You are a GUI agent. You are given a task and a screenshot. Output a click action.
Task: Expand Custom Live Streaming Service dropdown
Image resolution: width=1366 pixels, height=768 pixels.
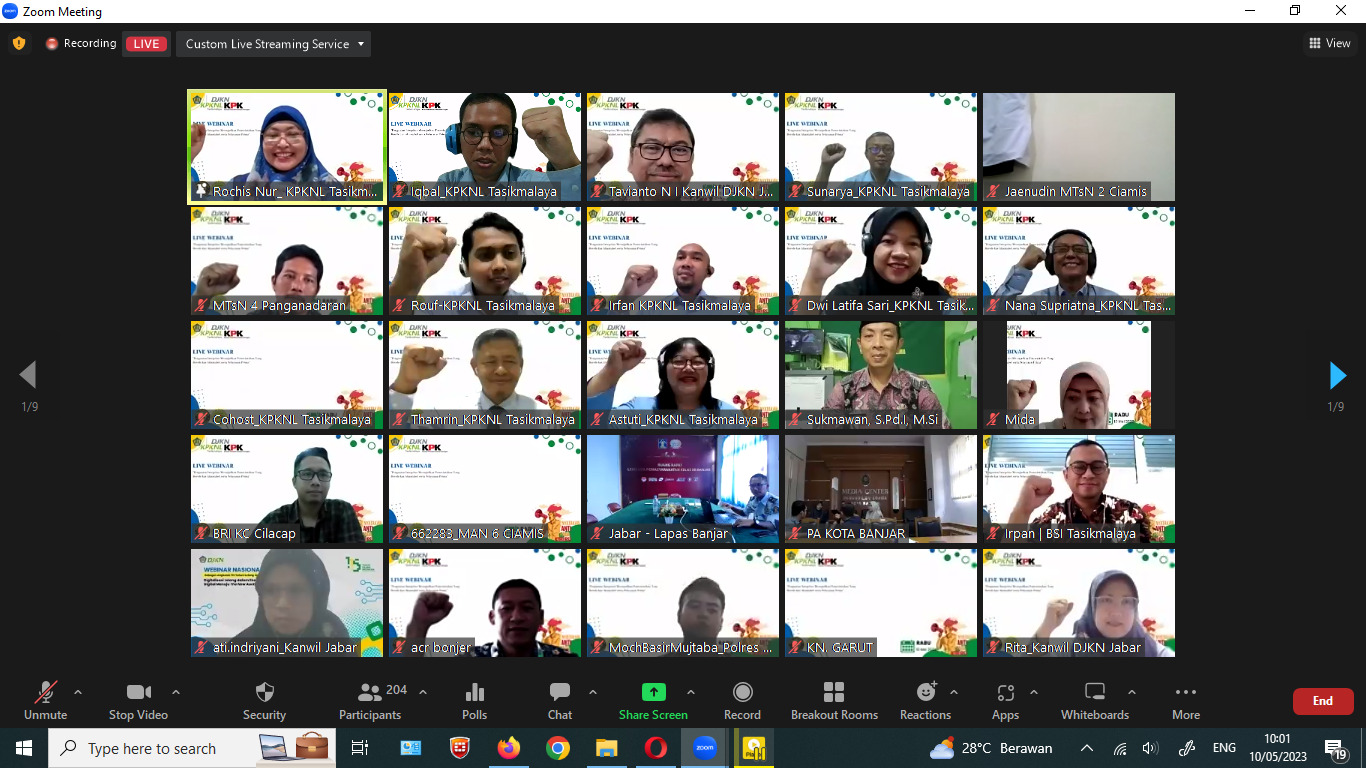[273, 44]
